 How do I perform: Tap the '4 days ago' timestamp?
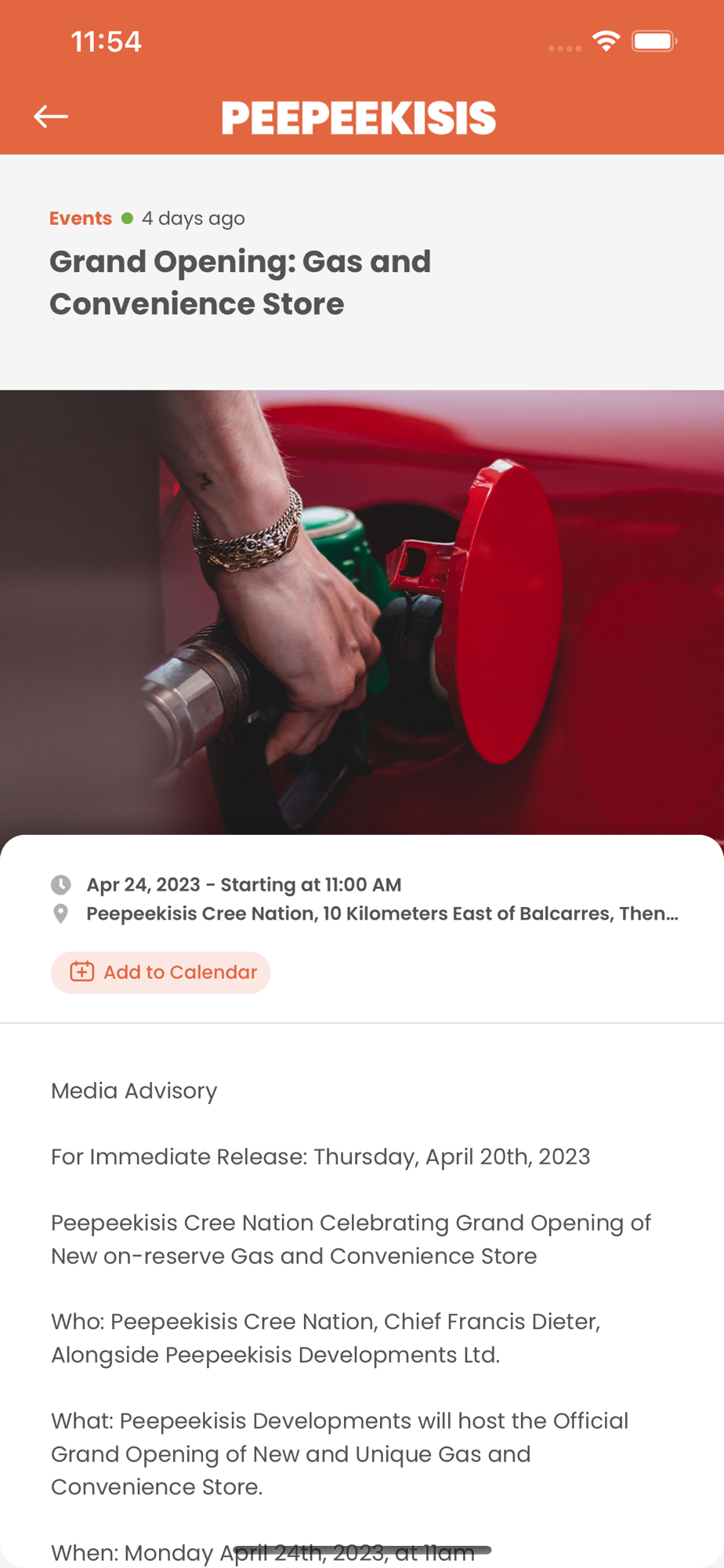click(194, 219)
